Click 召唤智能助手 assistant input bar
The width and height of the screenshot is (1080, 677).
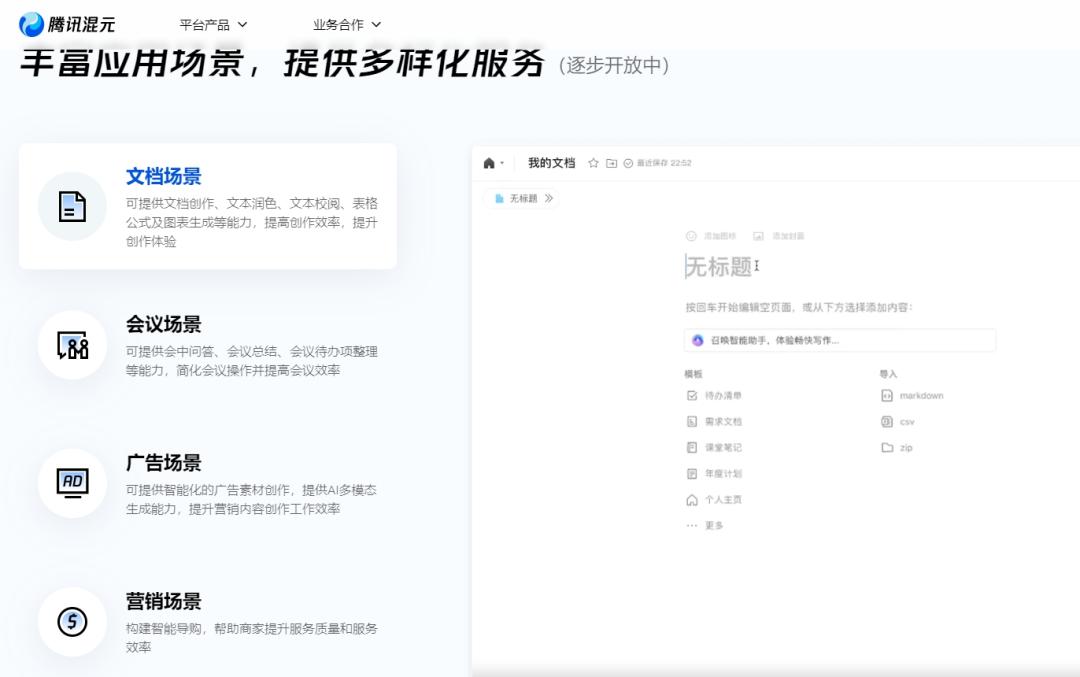point(838,340)
